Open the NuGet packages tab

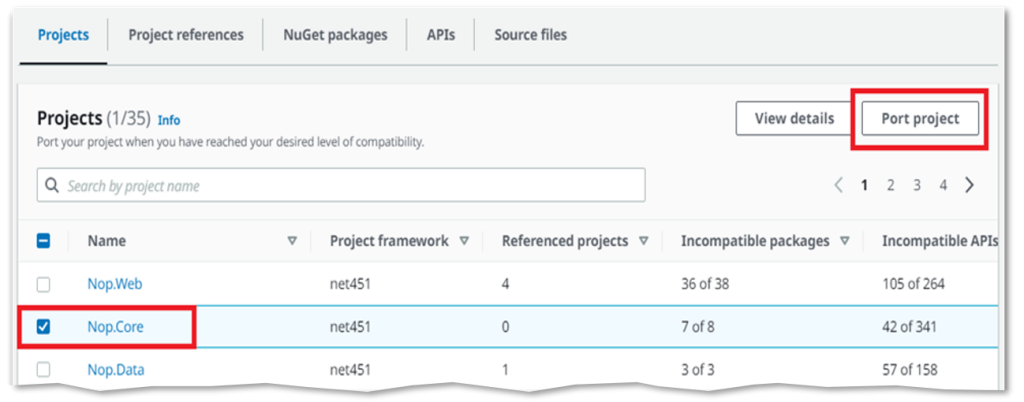[334, 35]
